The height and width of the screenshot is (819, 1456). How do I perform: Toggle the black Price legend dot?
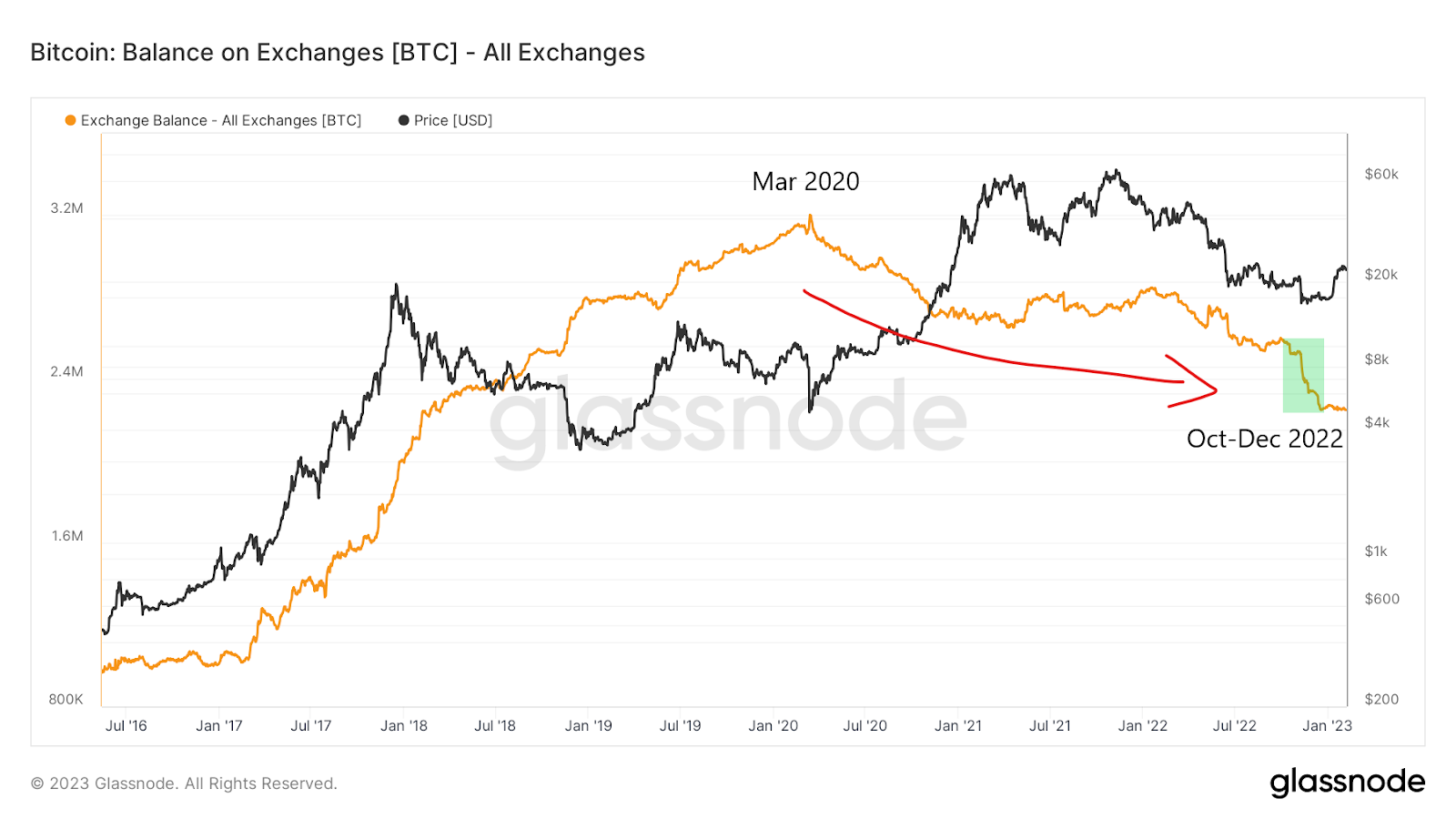(403, 120)
